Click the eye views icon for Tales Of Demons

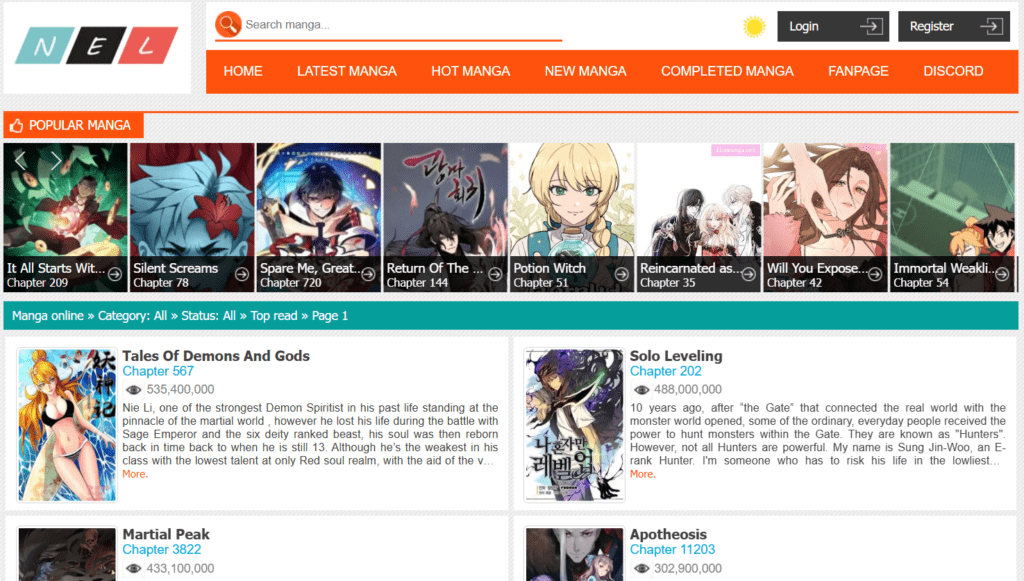pyautogui.click(x=133, y=390)
